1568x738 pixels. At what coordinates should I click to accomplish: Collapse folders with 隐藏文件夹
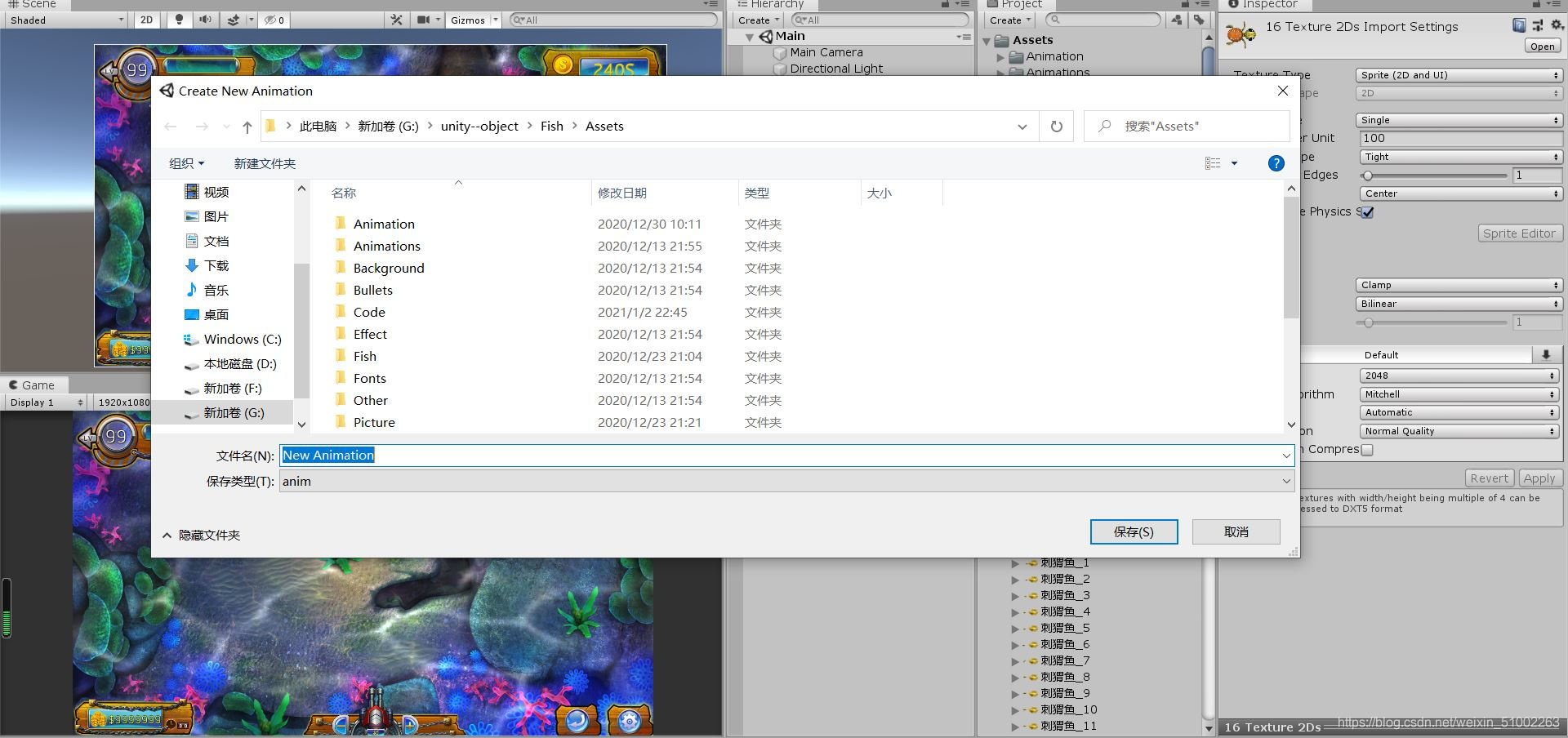(x=201, y=535)
